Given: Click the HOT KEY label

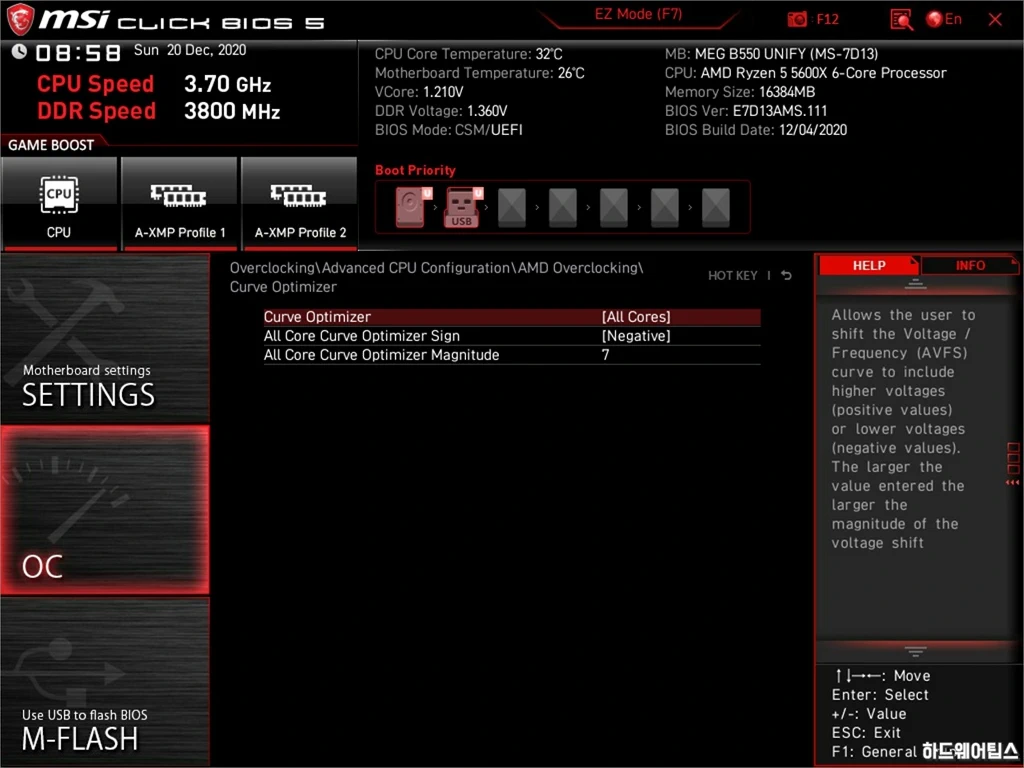Looking at the screenshot, I should tap(733, 276).
